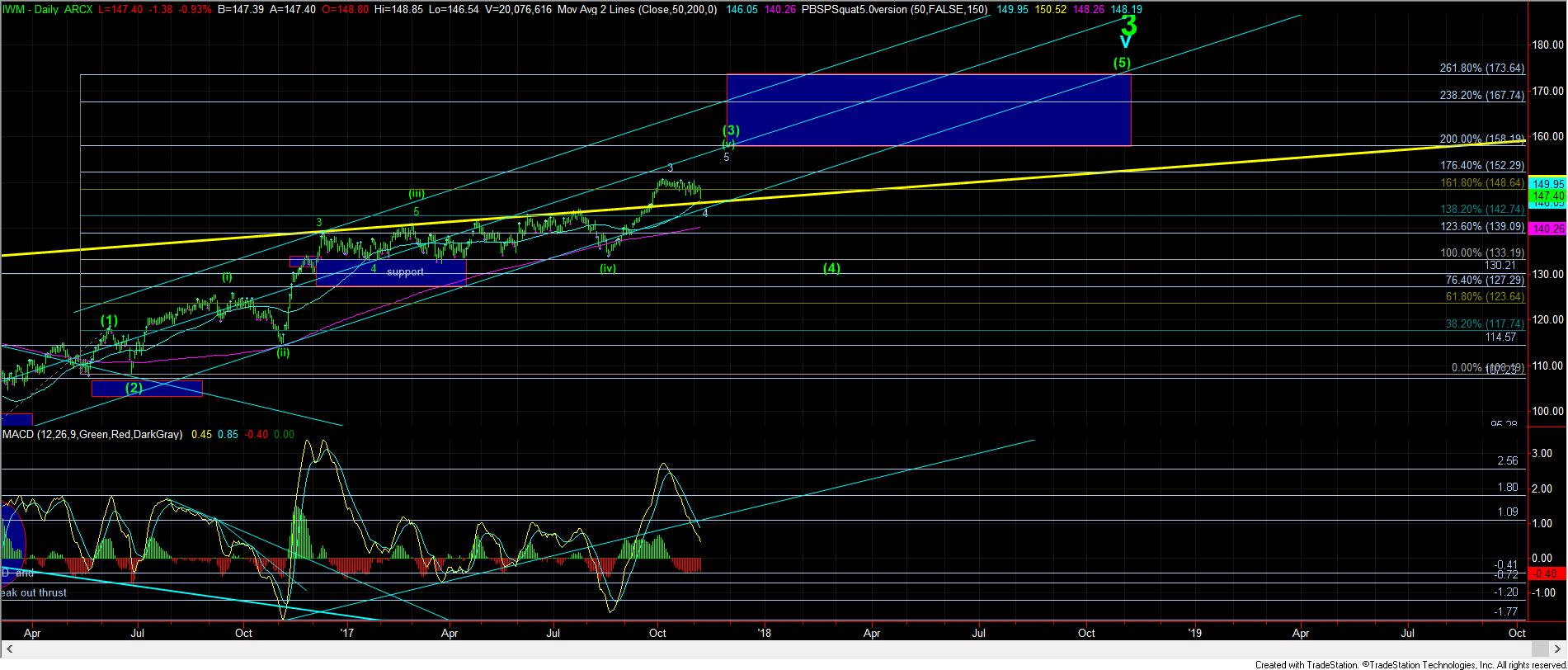Image resolution: width=1568 pixels, height=670 pixels.
Task: Click the green 147.40 last price tag
Action: point(1547,196)
